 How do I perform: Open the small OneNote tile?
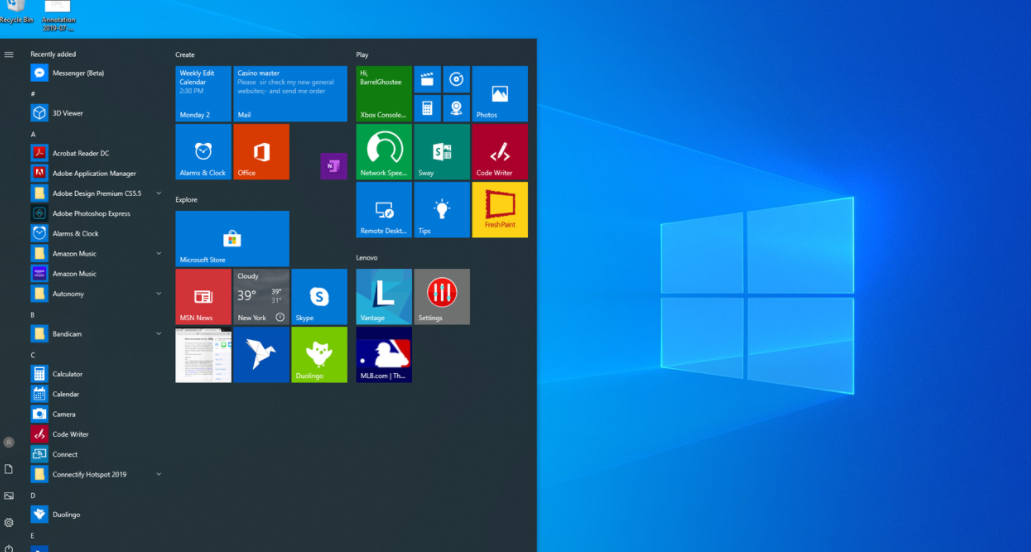(x=333, y=166)
